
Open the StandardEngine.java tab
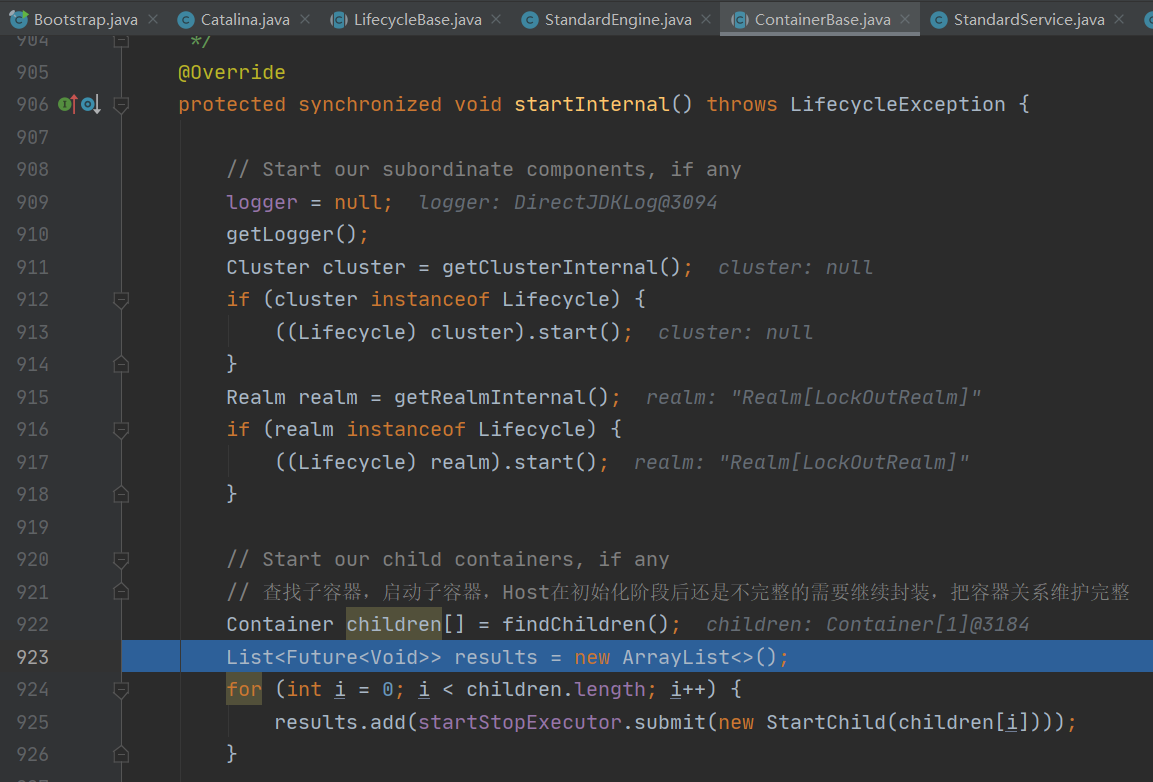[618, 20]
